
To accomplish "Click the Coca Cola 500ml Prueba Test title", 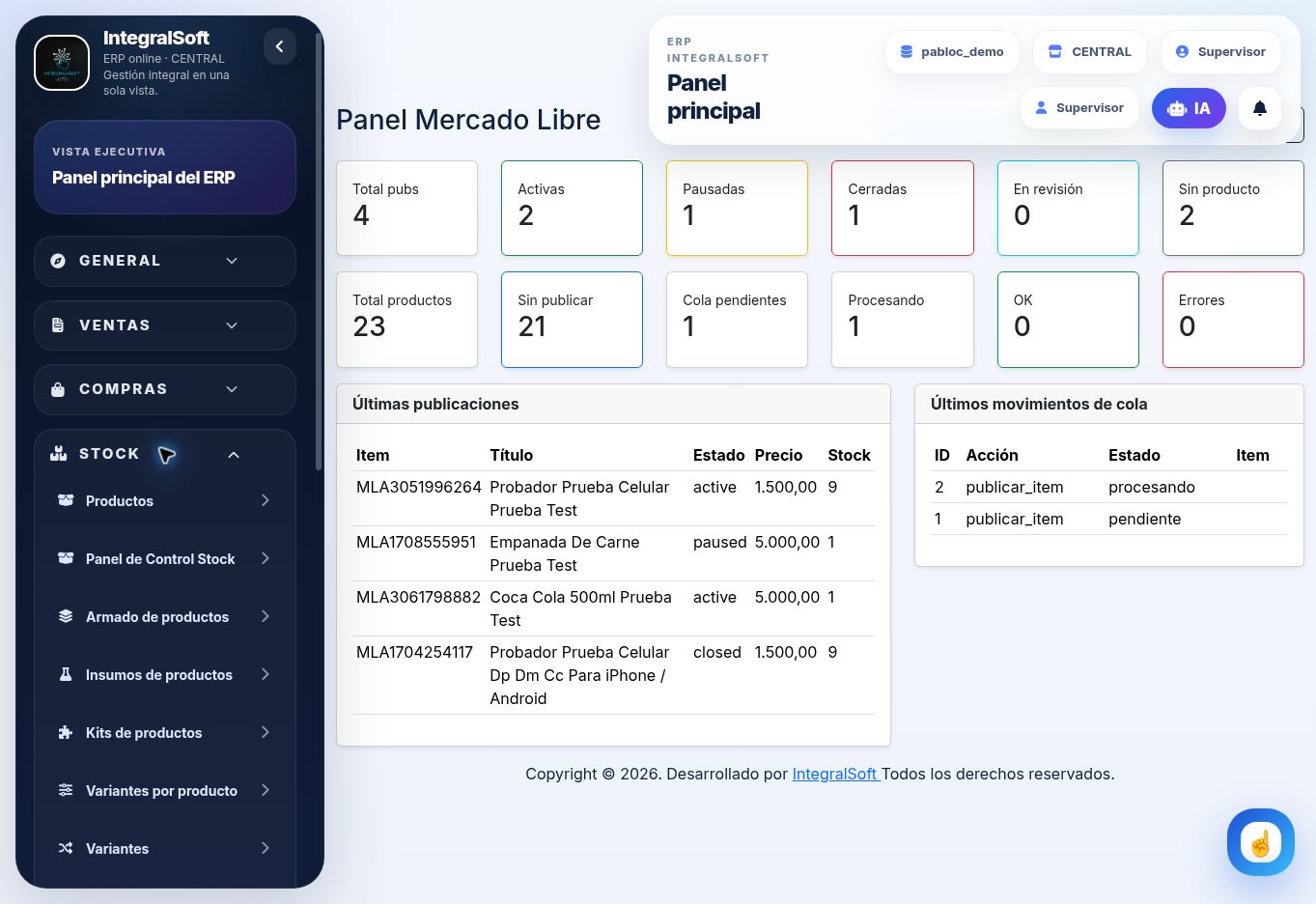I will pos(581,608).
